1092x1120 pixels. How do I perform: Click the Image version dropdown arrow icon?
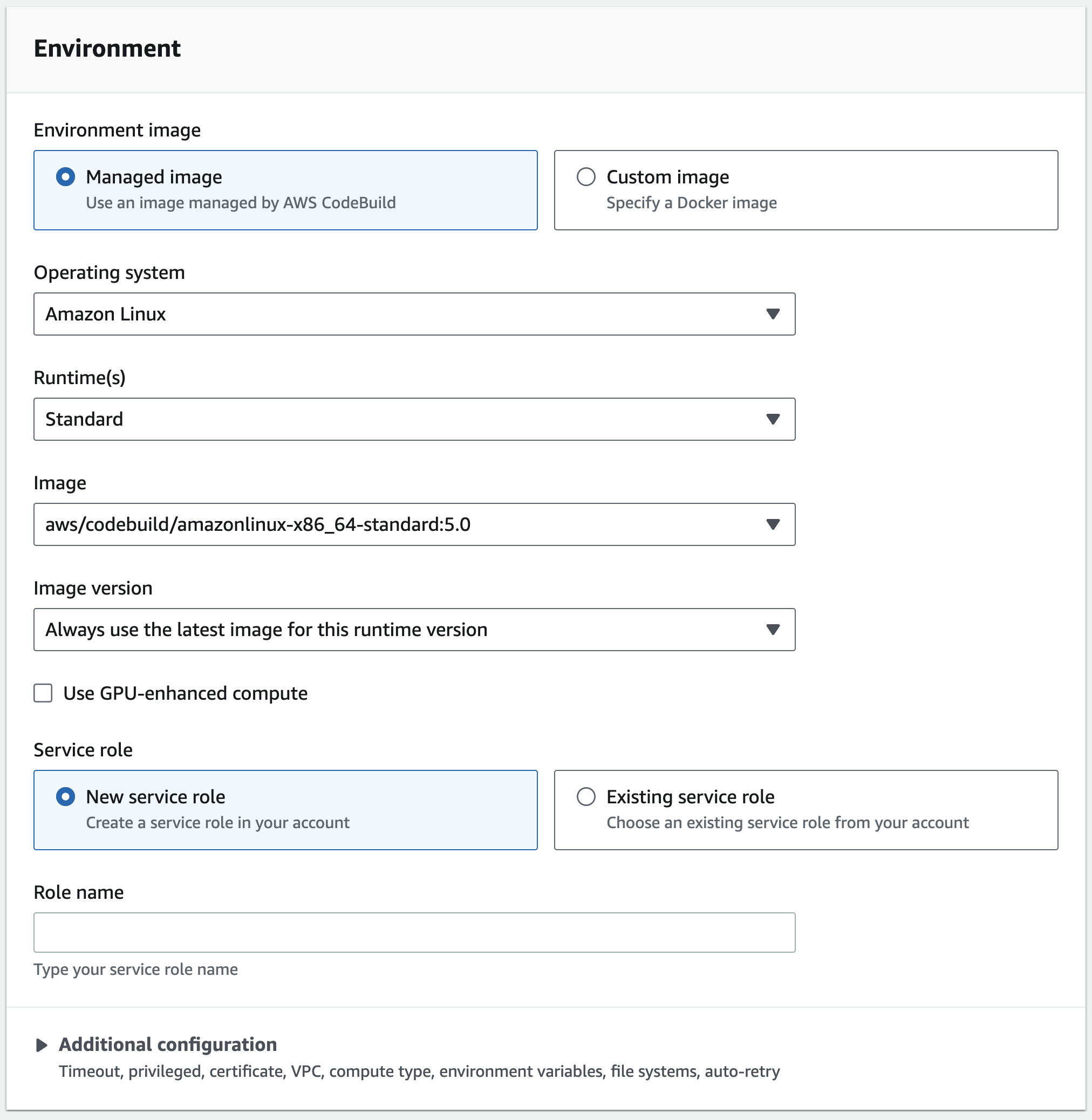773,630
